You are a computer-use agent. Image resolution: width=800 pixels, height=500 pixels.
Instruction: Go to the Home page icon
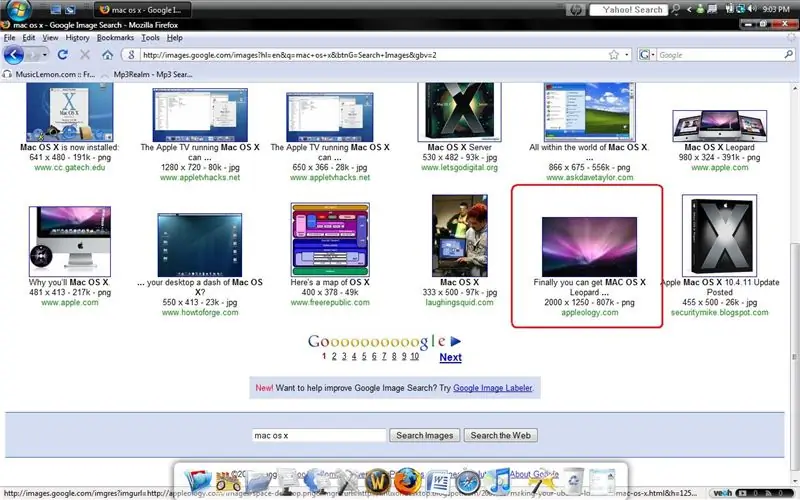tap(107, 55)
